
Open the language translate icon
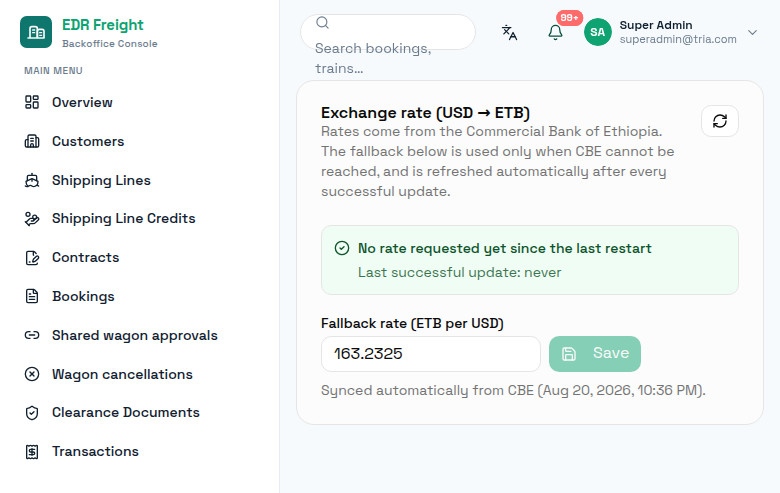point(509,32)
